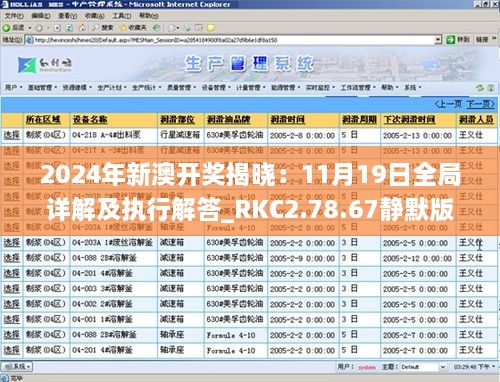Click the Search magnifier toolbar icon
This screenshot has height=382, width=500.
(96, 28)
